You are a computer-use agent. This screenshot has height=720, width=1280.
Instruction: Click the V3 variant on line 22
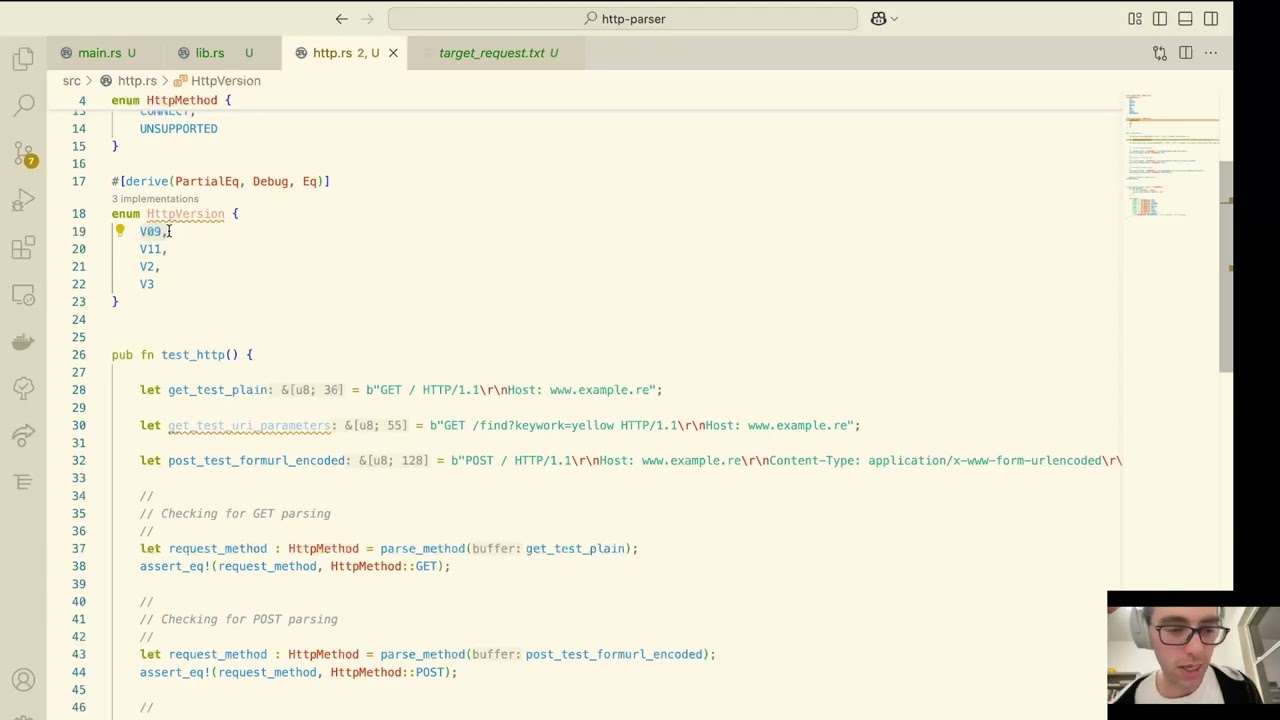(x=147, y=284)
